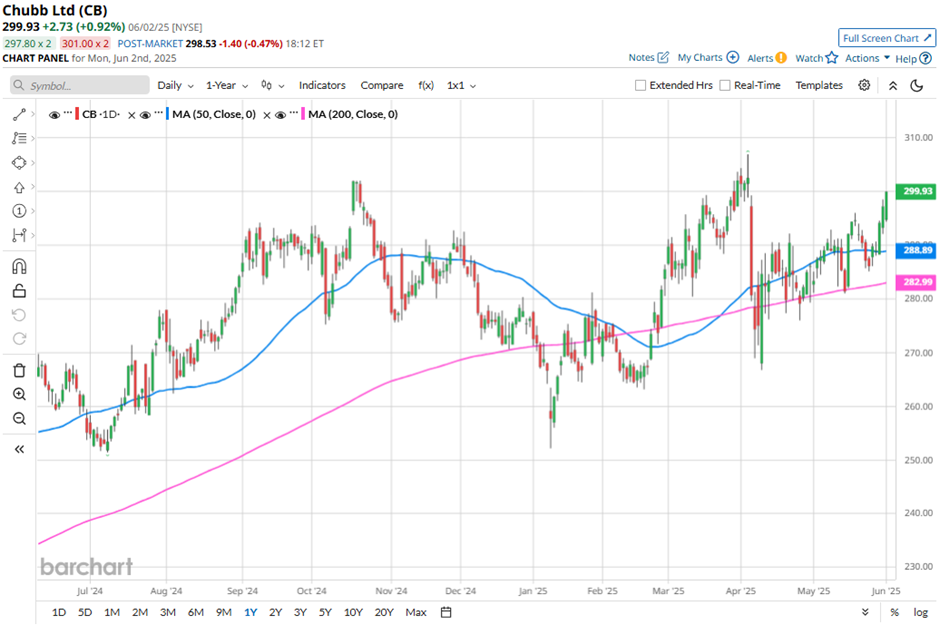
Task: Select the 1M time range
Action: pyautogui.click(x=112, y=612)
